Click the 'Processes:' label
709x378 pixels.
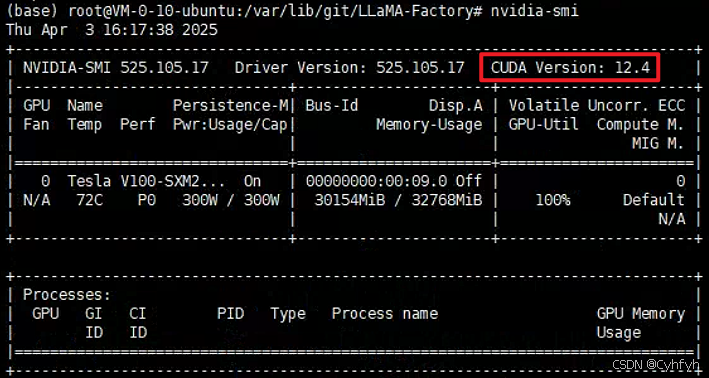67,295
